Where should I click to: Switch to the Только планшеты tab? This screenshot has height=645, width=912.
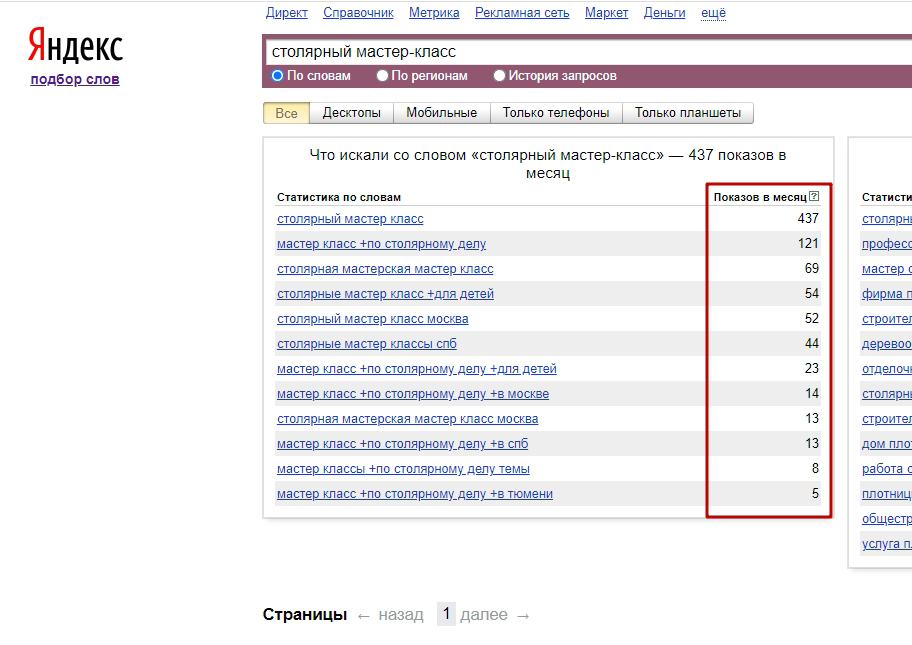(x=687, y=113)
